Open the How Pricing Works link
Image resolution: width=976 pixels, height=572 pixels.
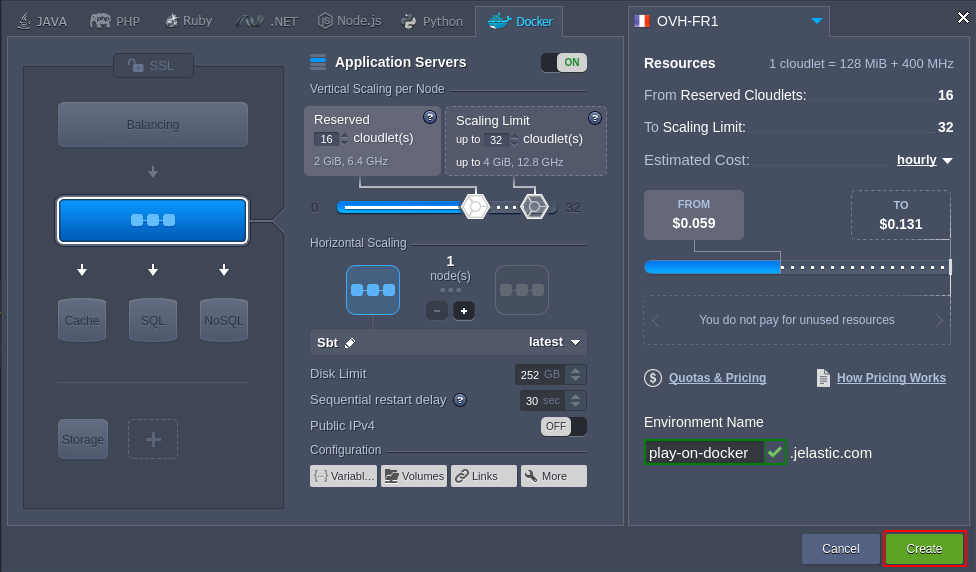[891, 378]
